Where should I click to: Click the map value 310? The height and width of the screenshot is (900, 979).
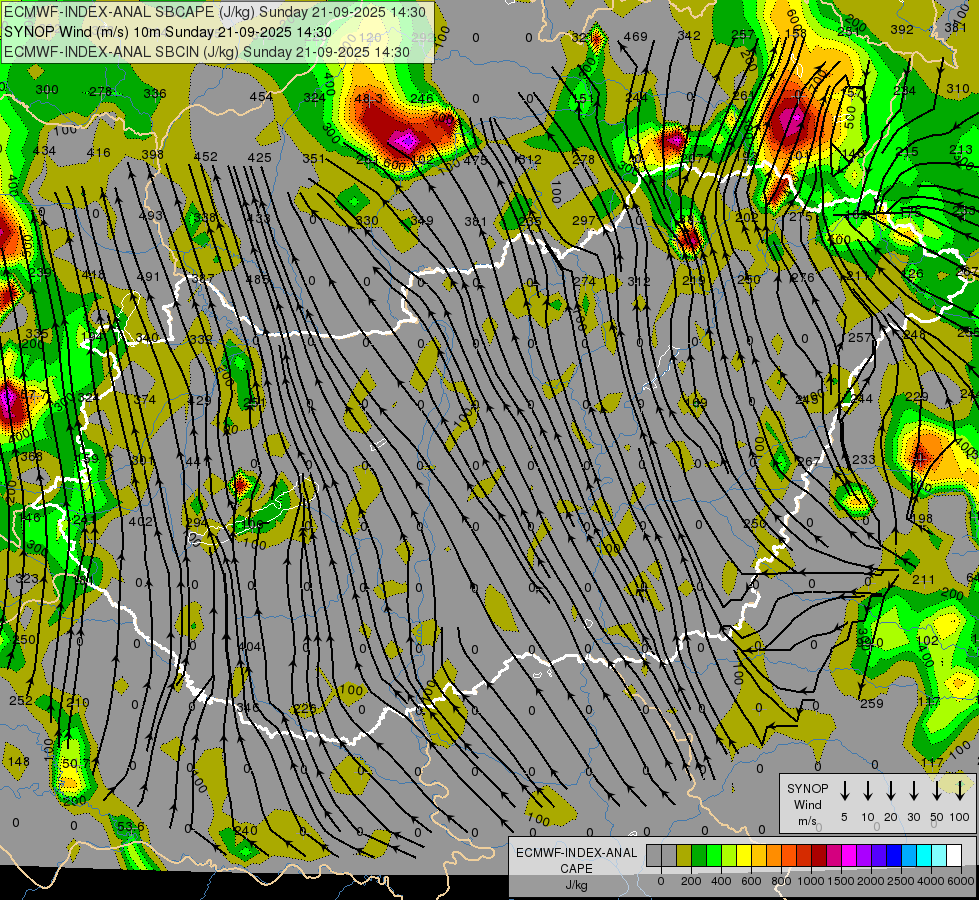pyautogui.click(x=958, y=89)
